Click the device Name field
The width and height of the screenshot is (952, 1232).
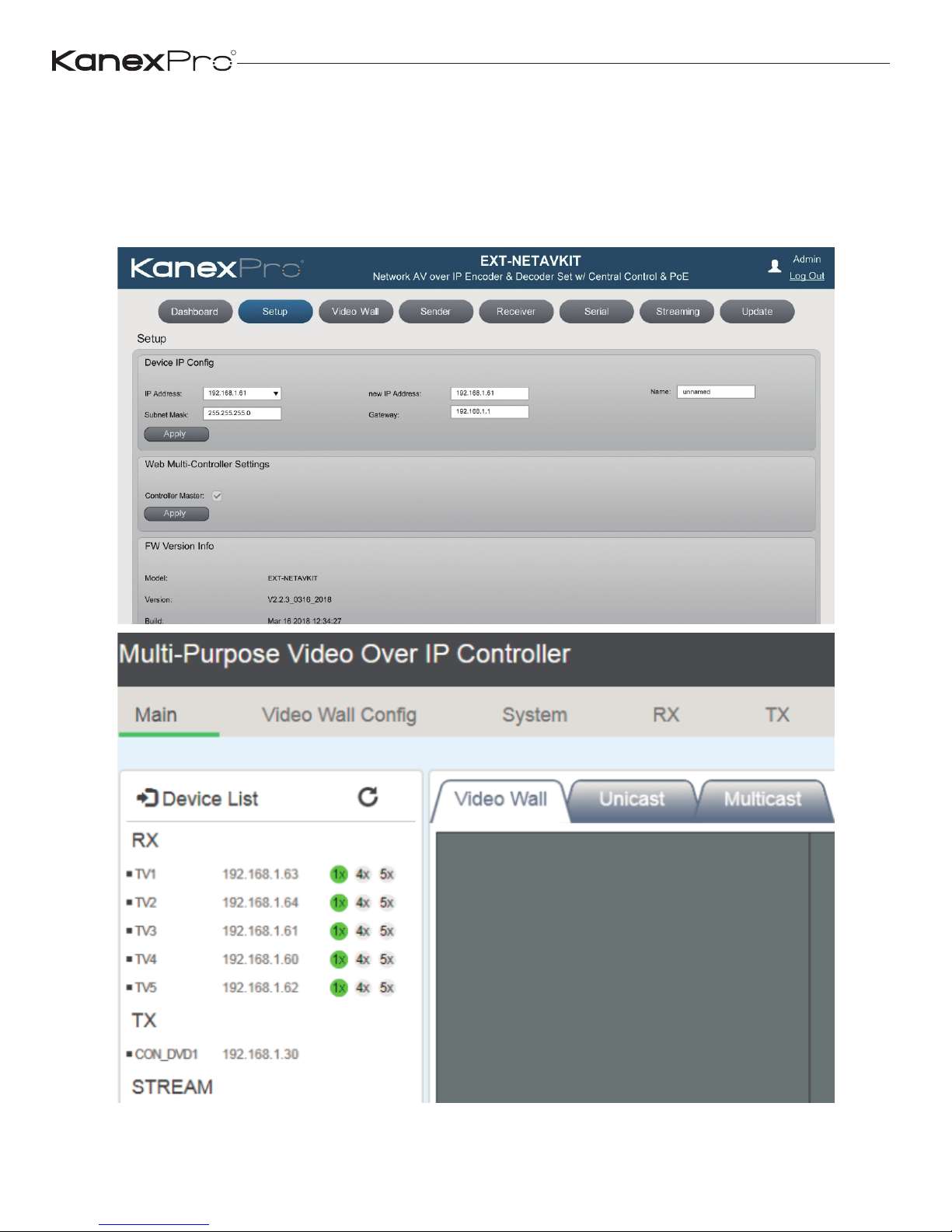pyautogui.click(x=716, y=392)
